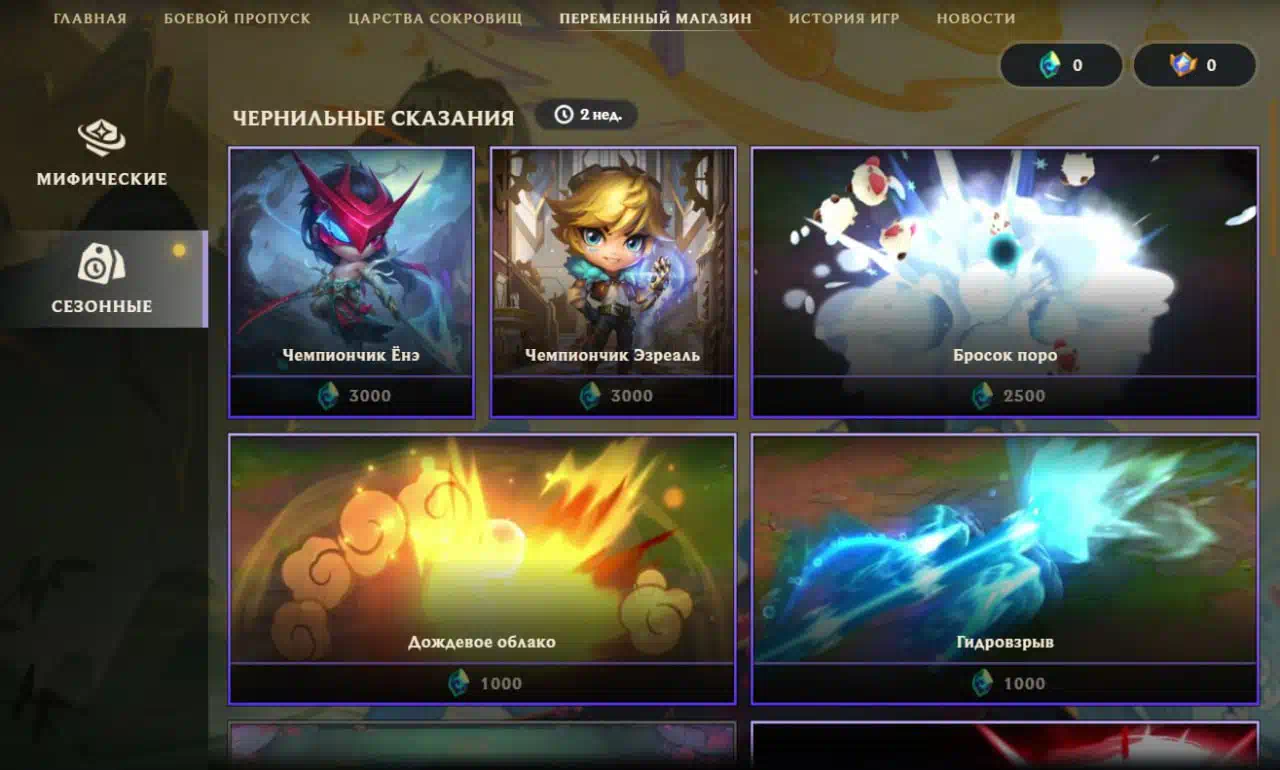1280x770 pixels.
Task: Open the Бросок поро item thumbnail
Action: 1005,263
